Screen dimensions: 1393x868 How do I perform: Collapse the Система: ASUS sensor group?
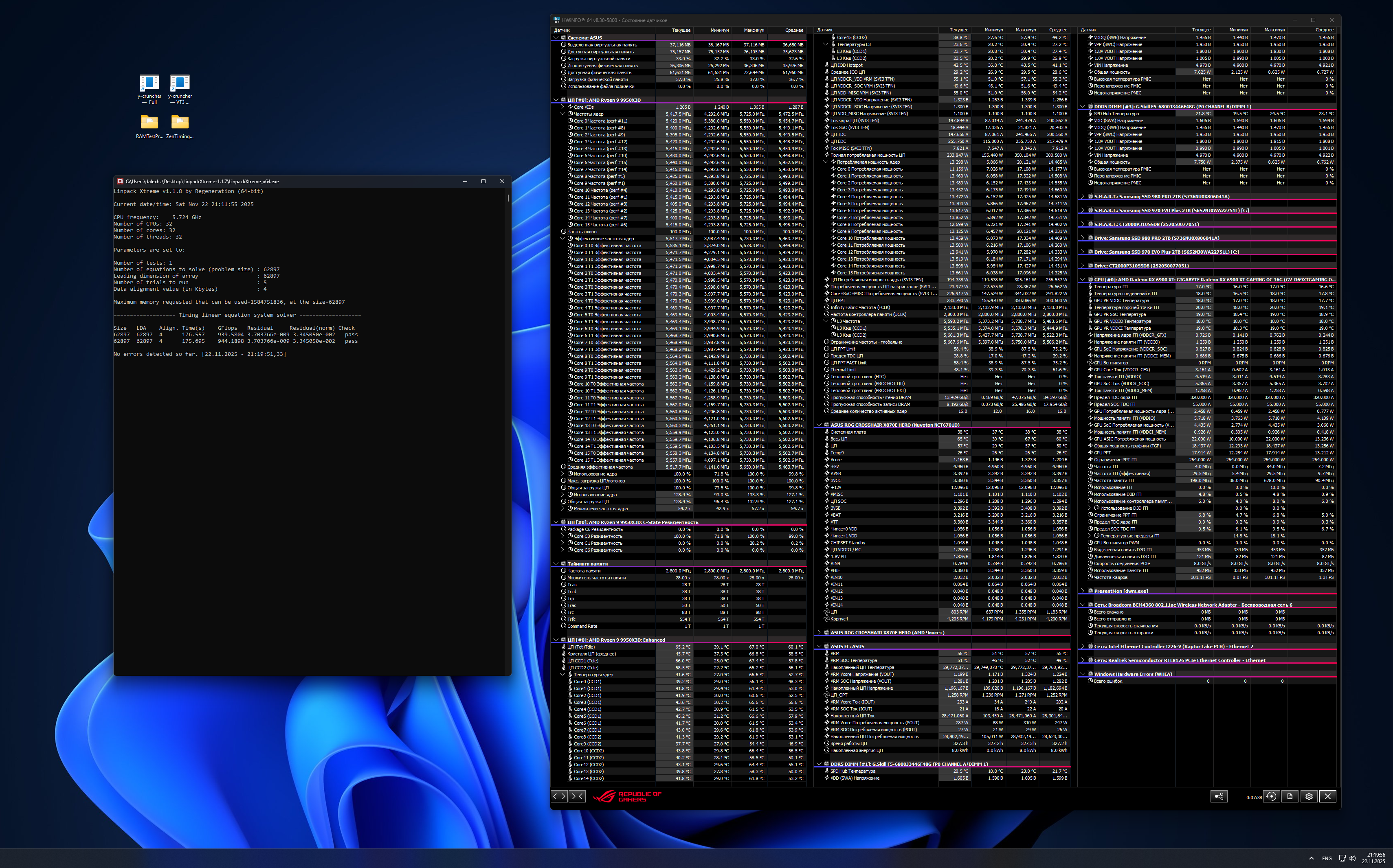coord(556,38)
